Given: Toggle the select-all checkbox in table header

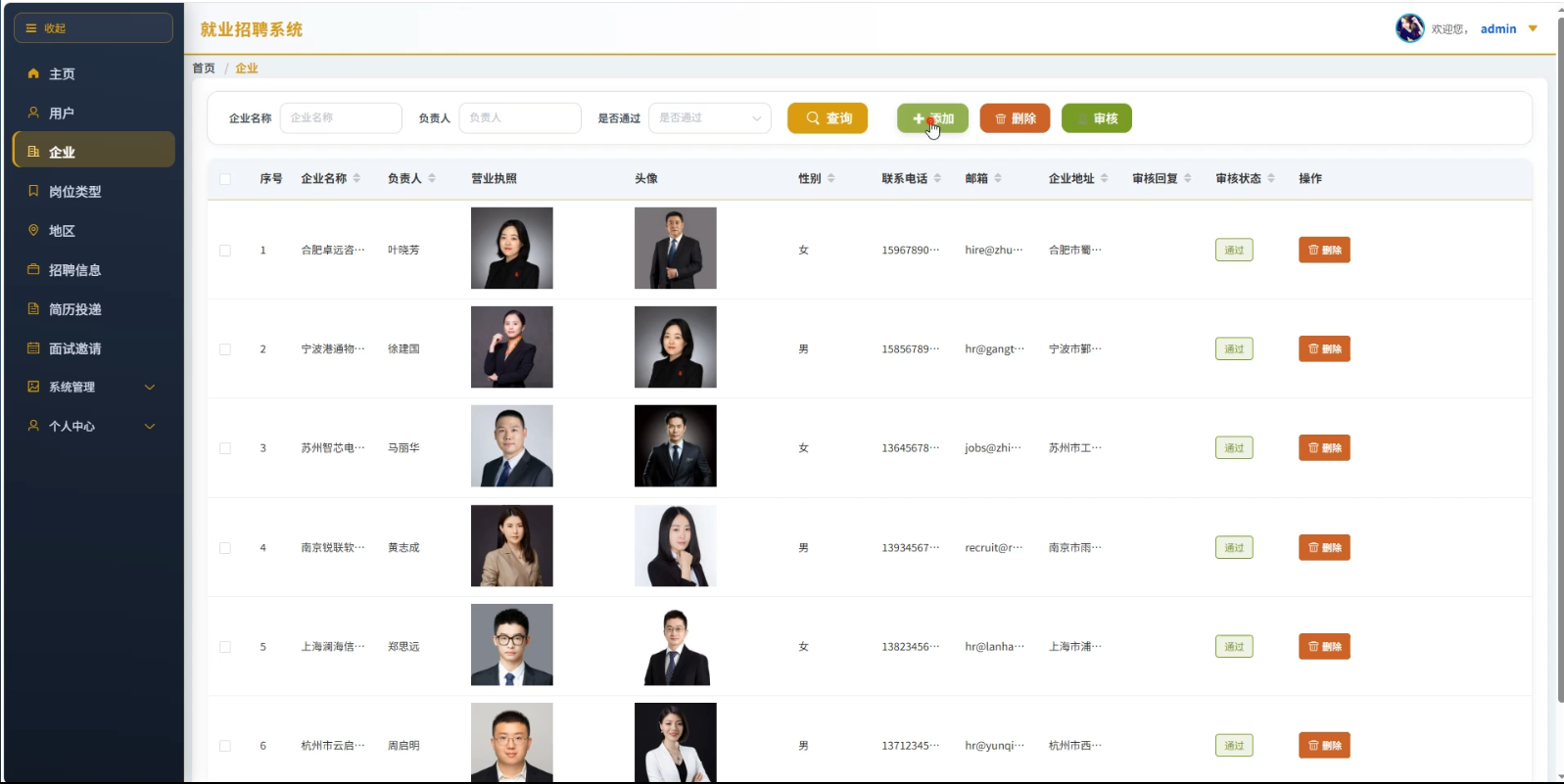Looking at the screenshot, I should 225,179.
